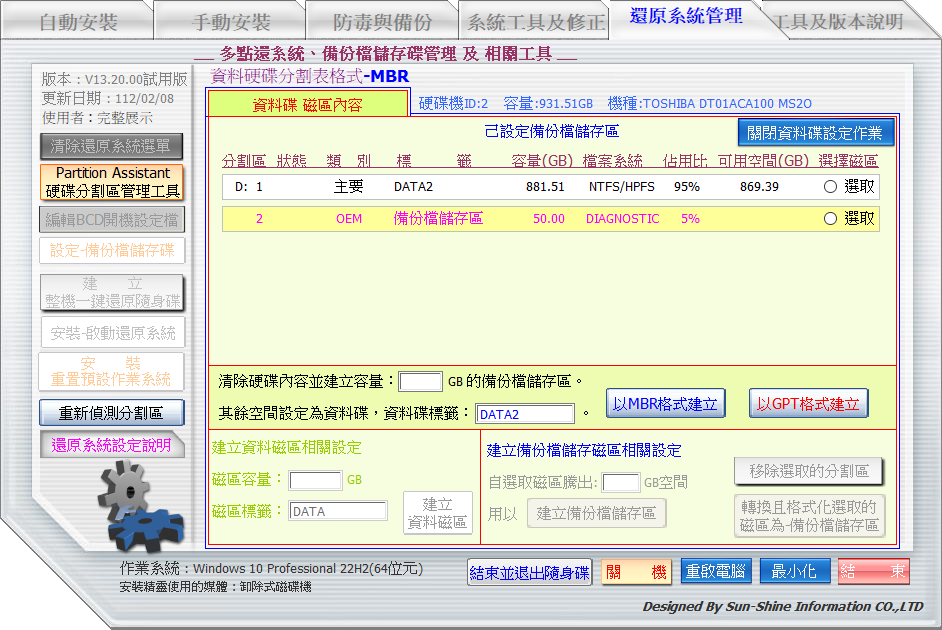This screenshot has width=942, height=630.
Task: Click 重新偵測分割區 button
Action: coord(112,412)
